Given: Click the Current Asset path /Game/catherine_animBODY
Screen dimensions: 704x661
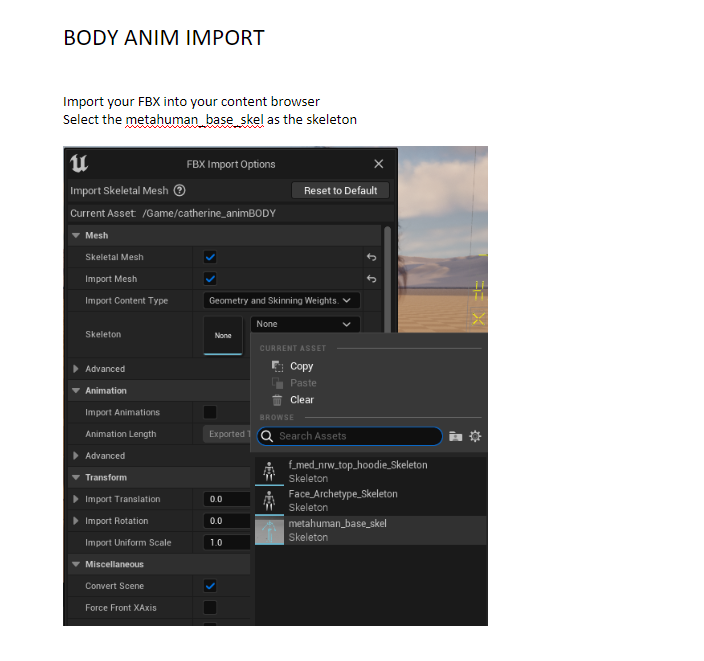Looking at the screenshot, I should pyautogui.click(x=209, y=213).
